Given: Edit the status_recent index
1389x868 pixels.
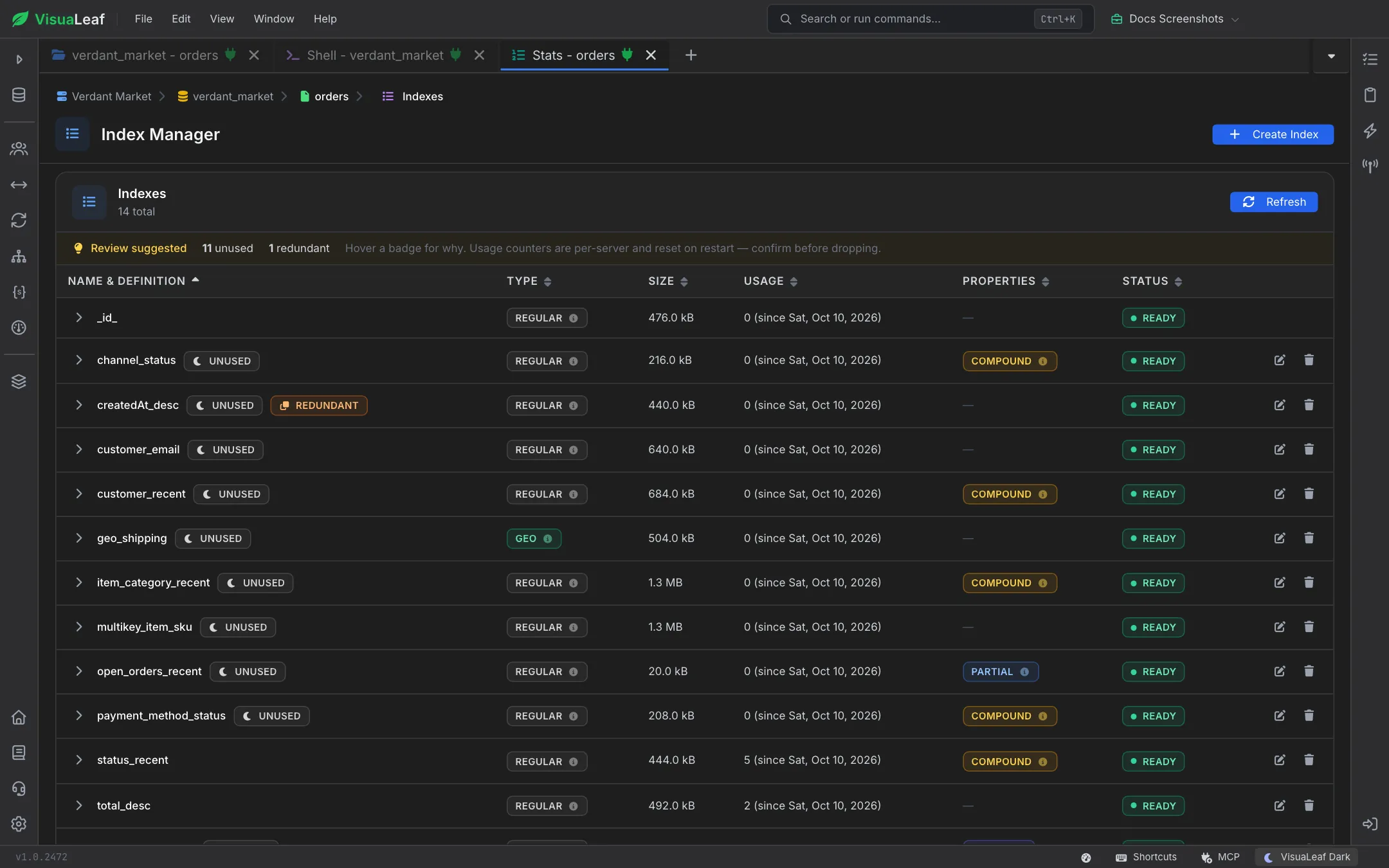Looking at the screenshot, I should 1280,760.
